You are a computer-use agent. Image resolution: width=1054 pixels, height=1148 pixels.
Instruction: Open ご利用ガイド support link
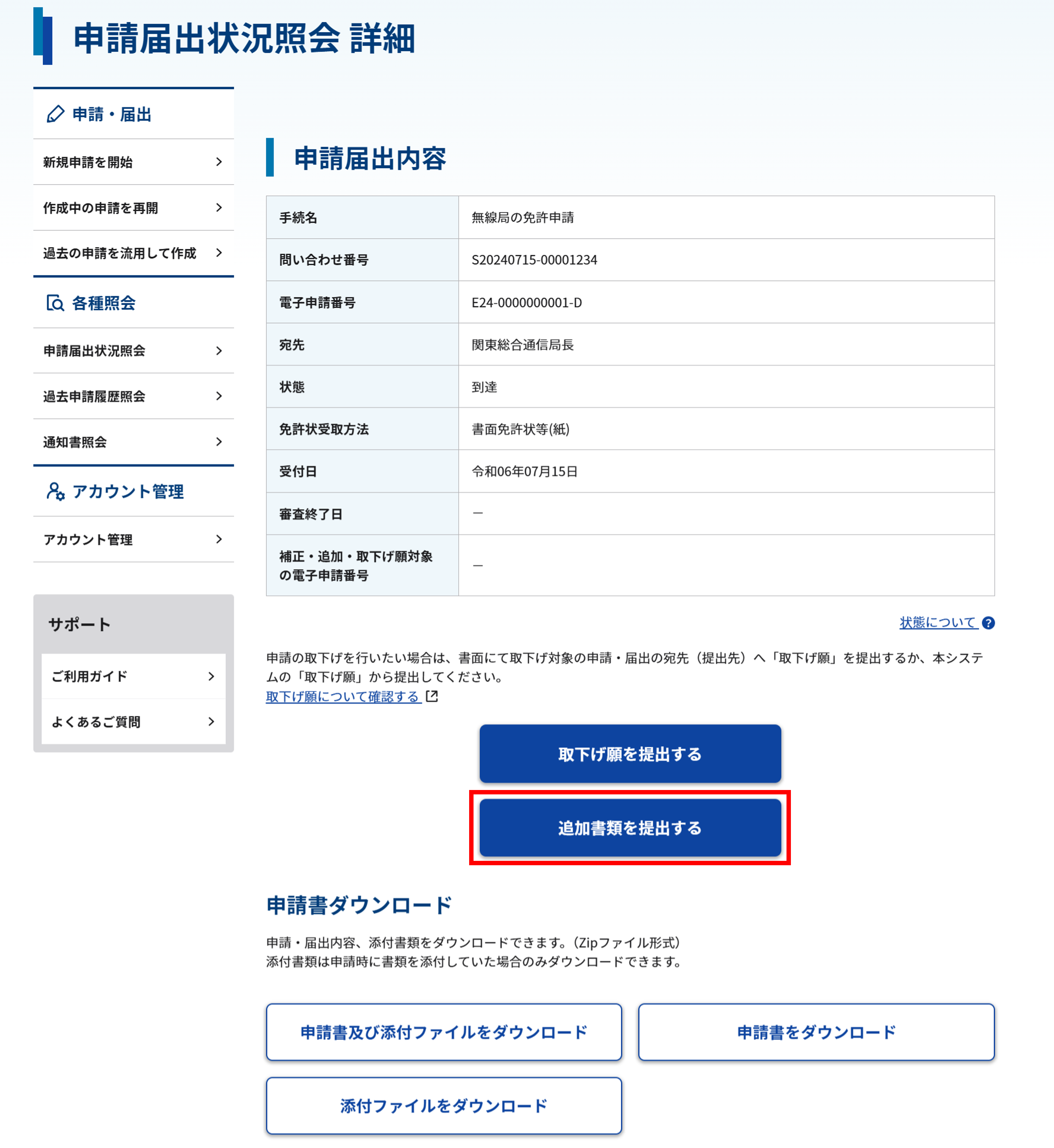click(134, 676)
